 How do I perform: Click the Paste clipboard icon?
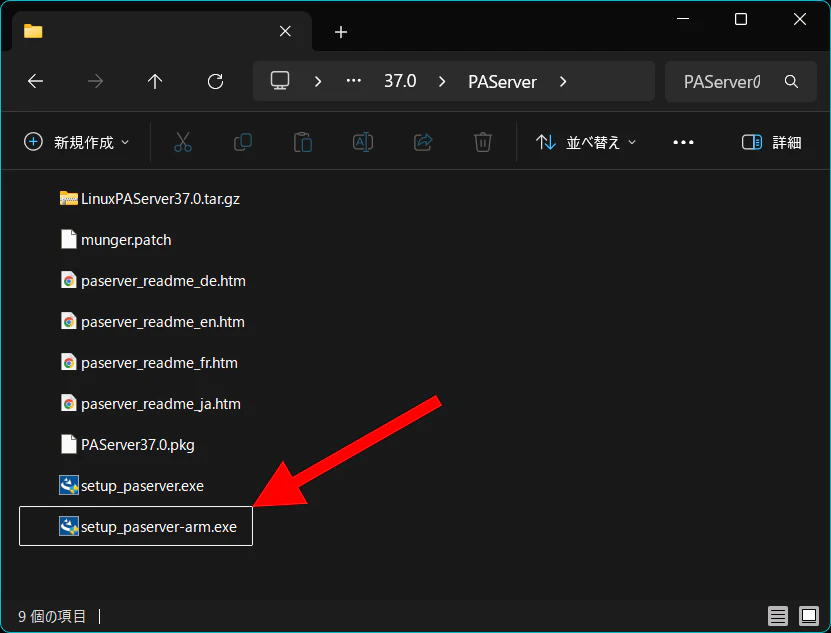[x=303, y=142]
